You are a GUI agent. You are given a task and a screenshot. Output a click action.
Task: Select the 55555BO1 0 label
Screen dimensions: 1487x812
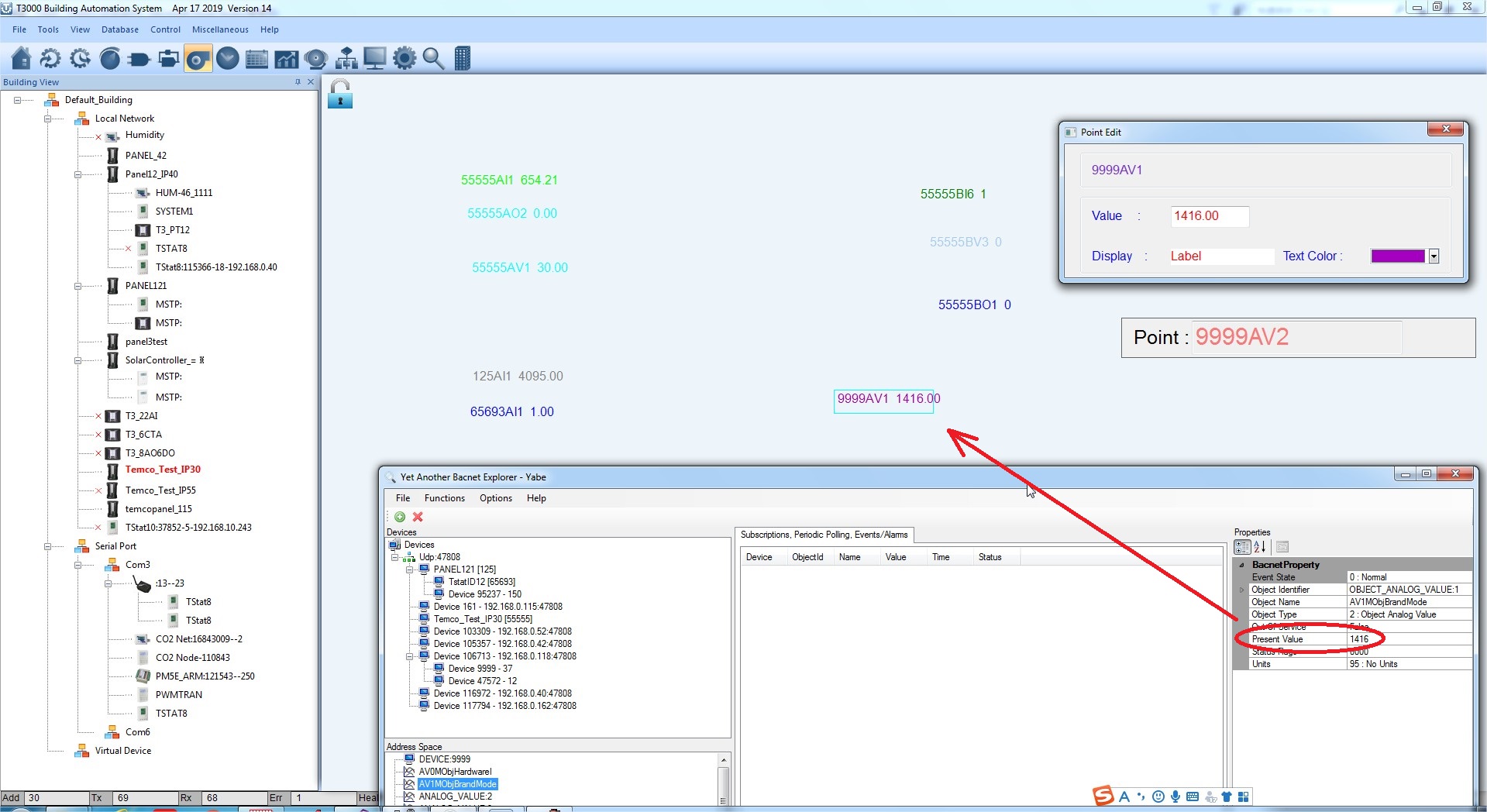[x=974, y=305]
